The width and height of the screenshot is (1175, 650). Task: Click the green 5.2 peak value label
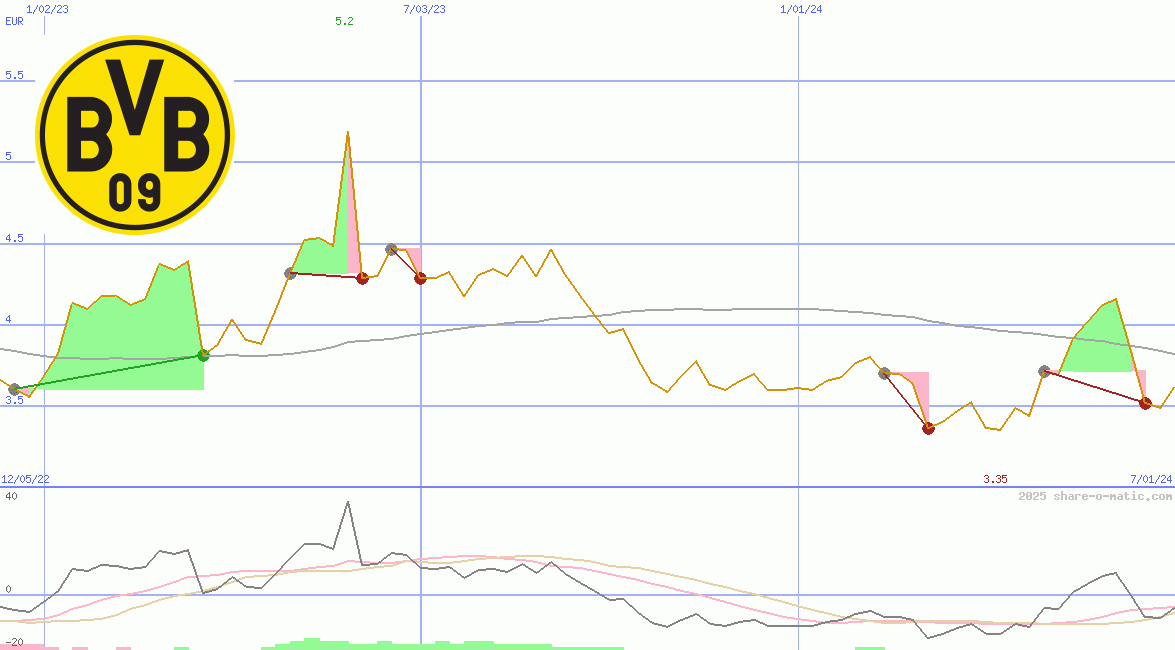[344, 21]
